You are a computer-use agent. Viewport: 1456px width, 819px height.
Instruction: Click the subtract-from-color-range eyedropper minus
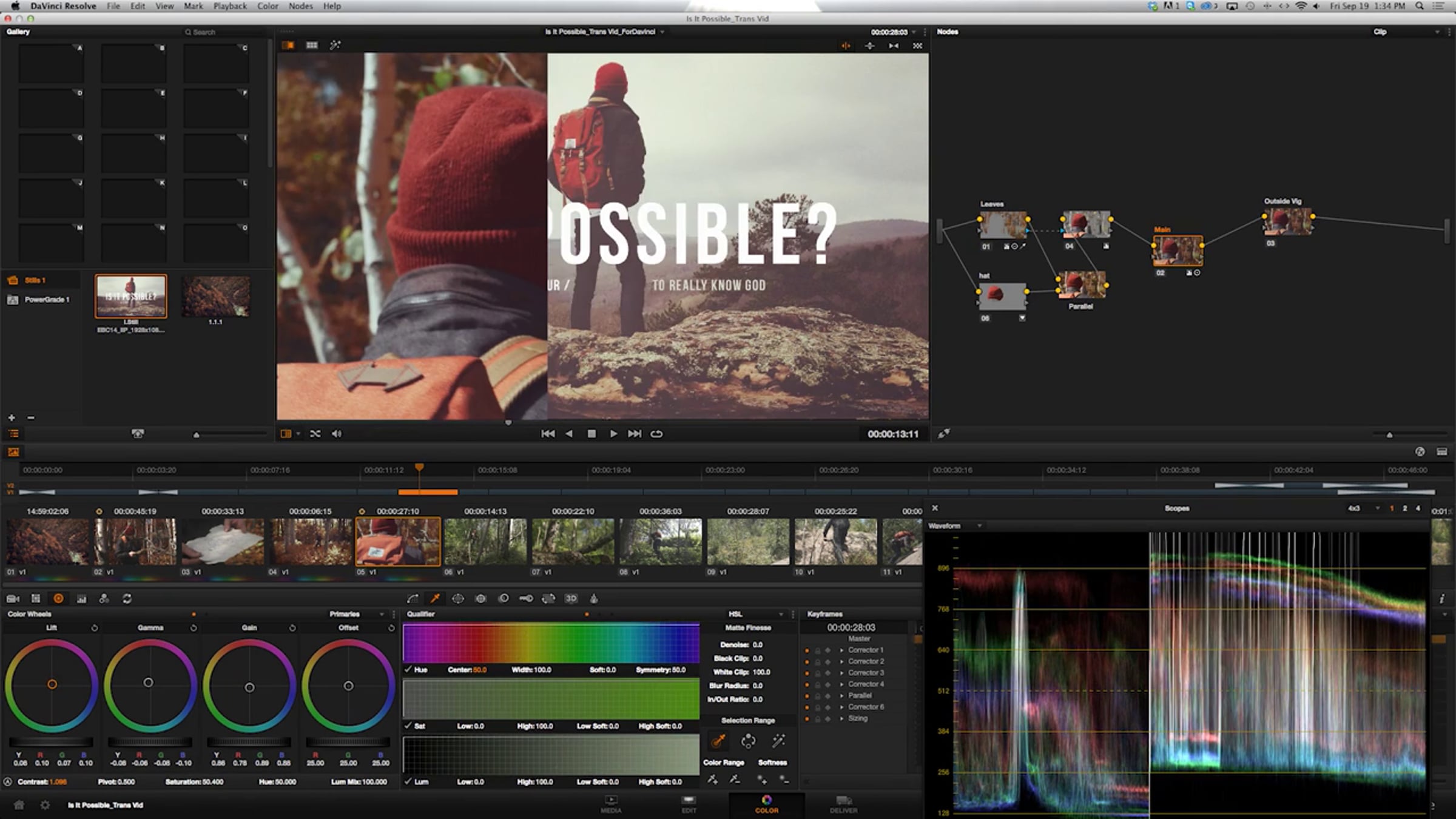tap(735, 779)
